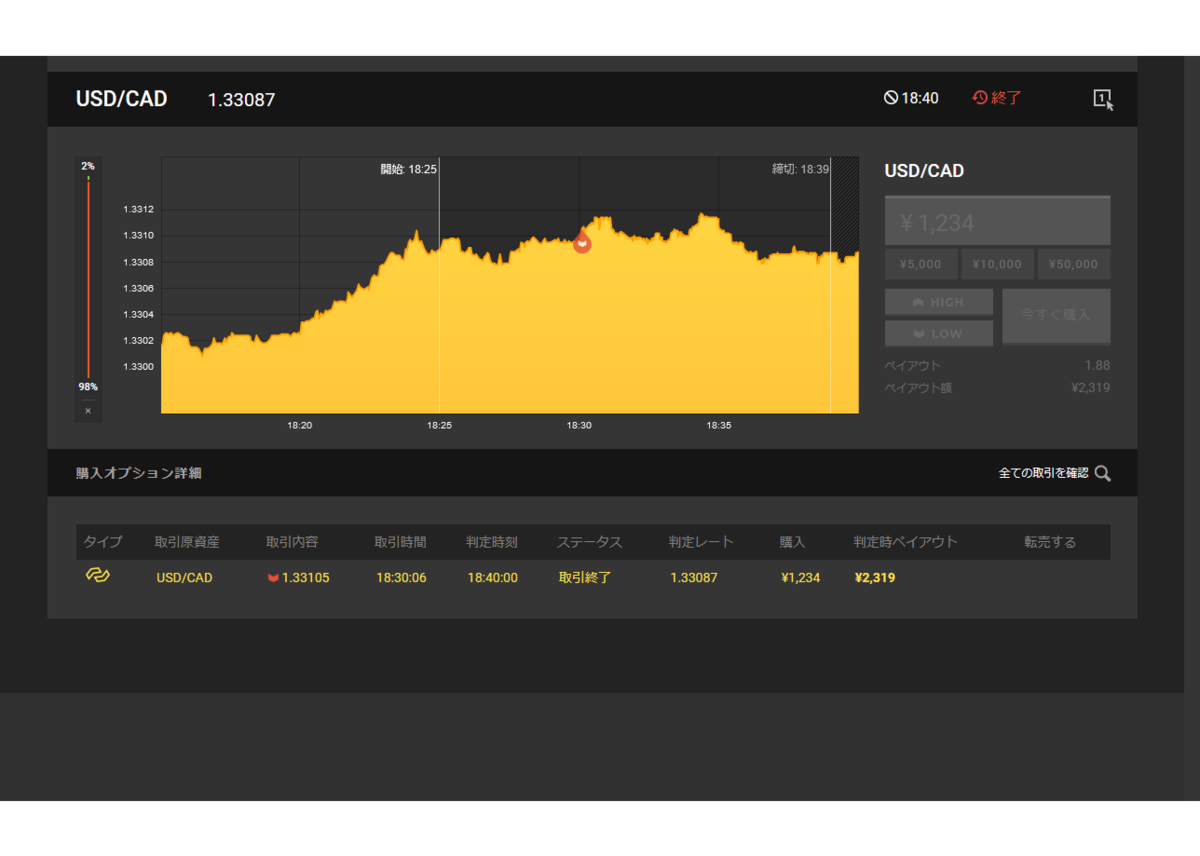
Task: Click the 締切: 18:39 chart marker label
Action: pyautogui.click(x=800, y=169)
